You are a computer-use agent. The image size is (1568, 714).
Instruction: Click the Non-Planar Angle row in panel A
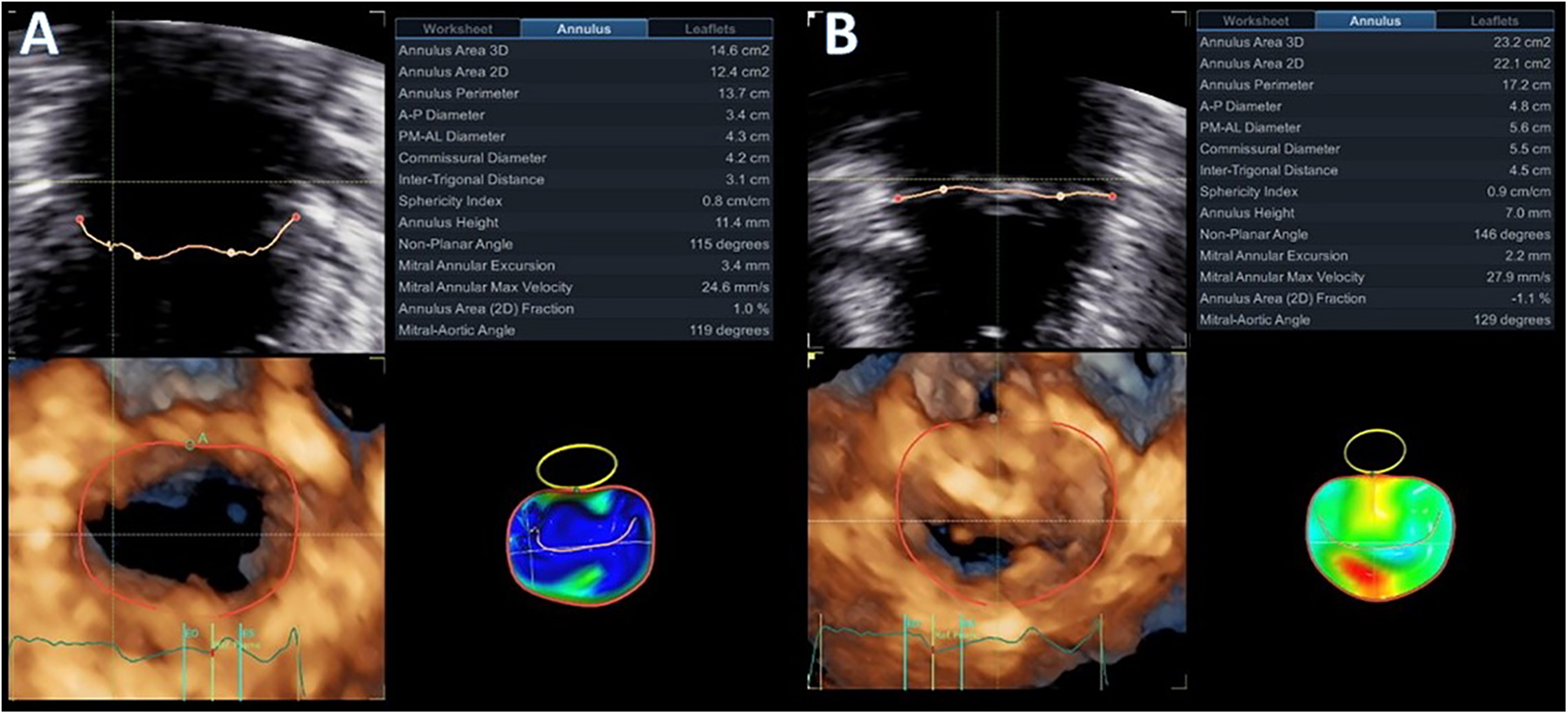pyautogui.click(x=583, y=244)
